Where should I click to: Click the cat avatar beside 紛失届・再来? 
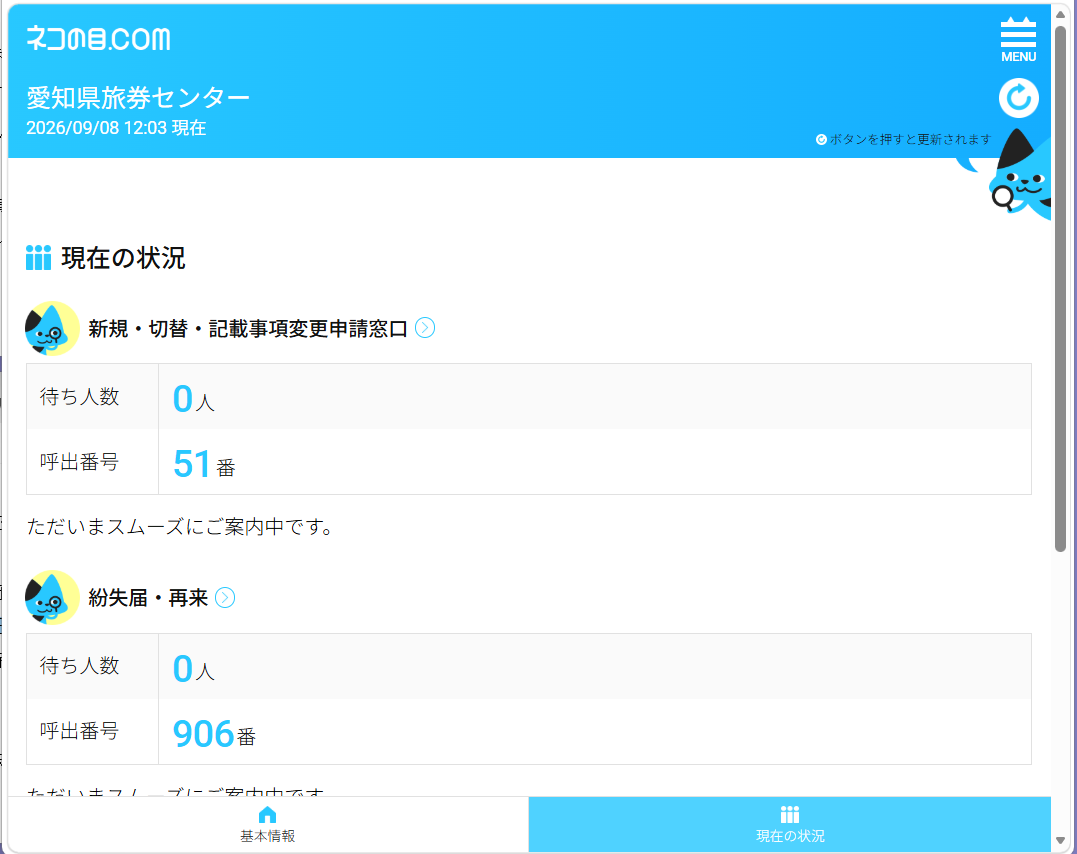coord(52,598)
